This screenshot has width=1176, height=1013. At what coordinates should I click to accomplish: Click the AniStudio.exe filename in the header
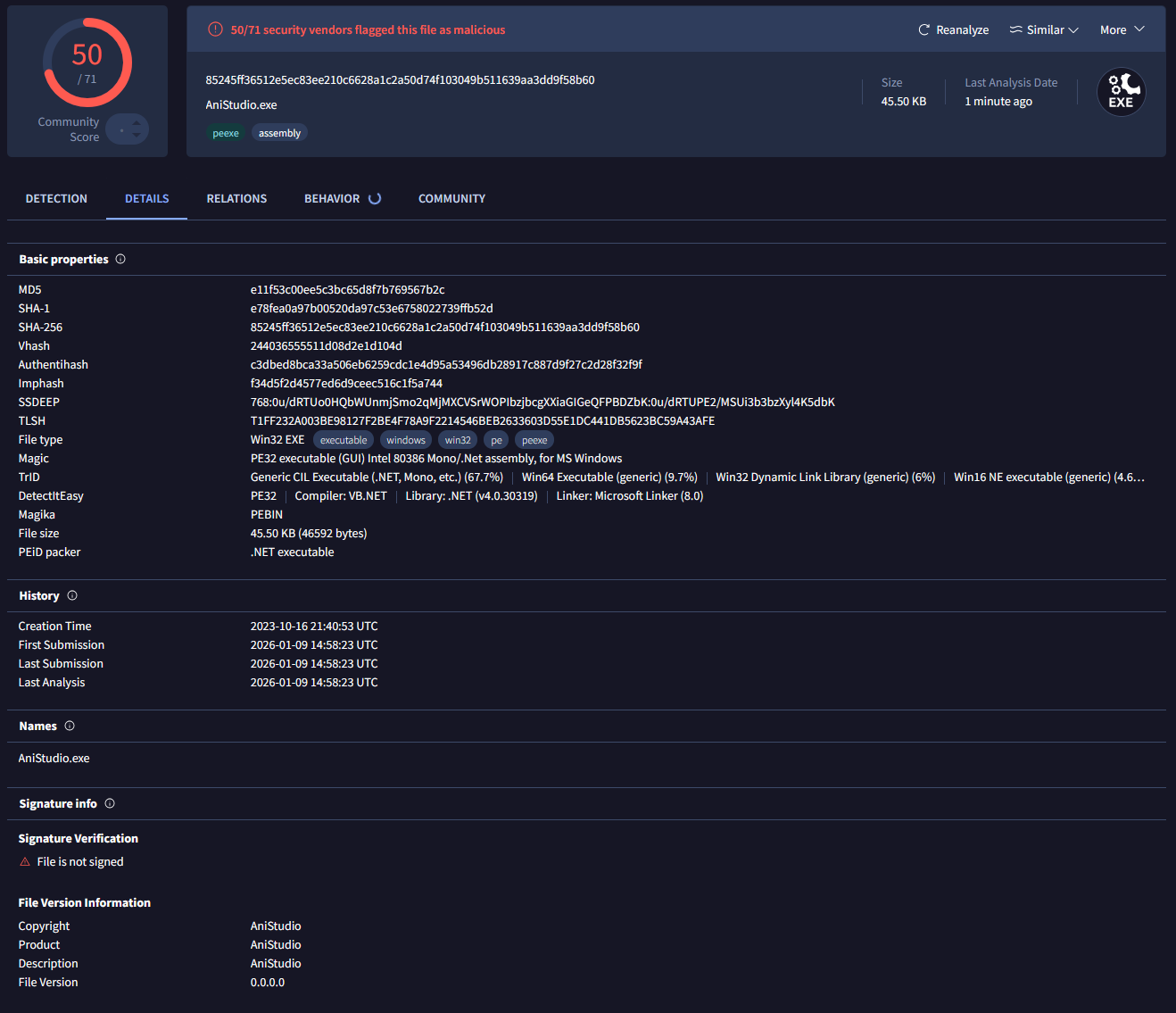[x=241, y=104]
